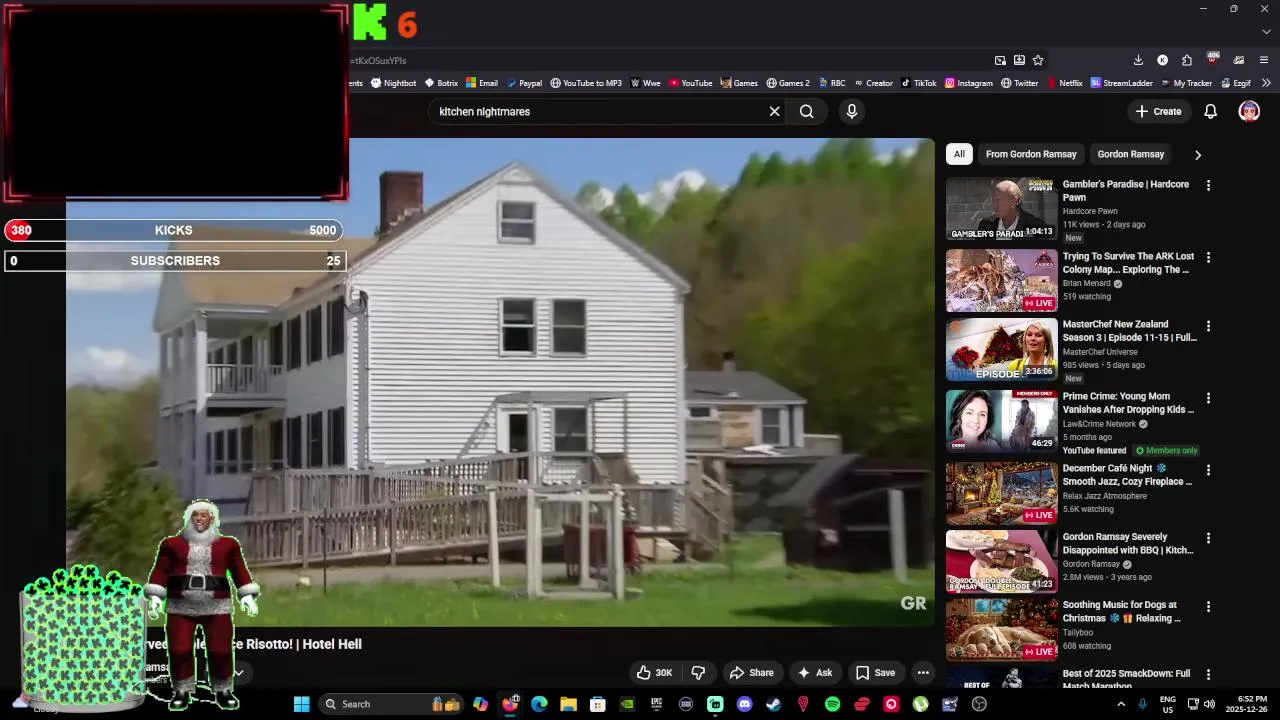Open Gordon Ramsay Severely Disappointed with BBQ
The image size is (1280, 720).
click(1128, 544)
